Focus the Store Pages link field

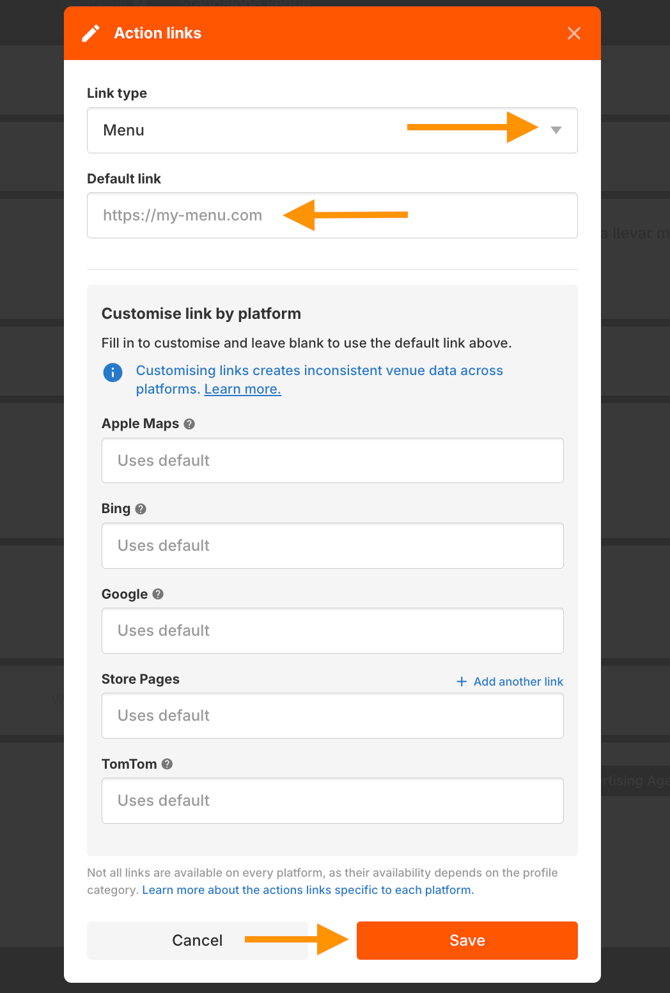[332, 716]
